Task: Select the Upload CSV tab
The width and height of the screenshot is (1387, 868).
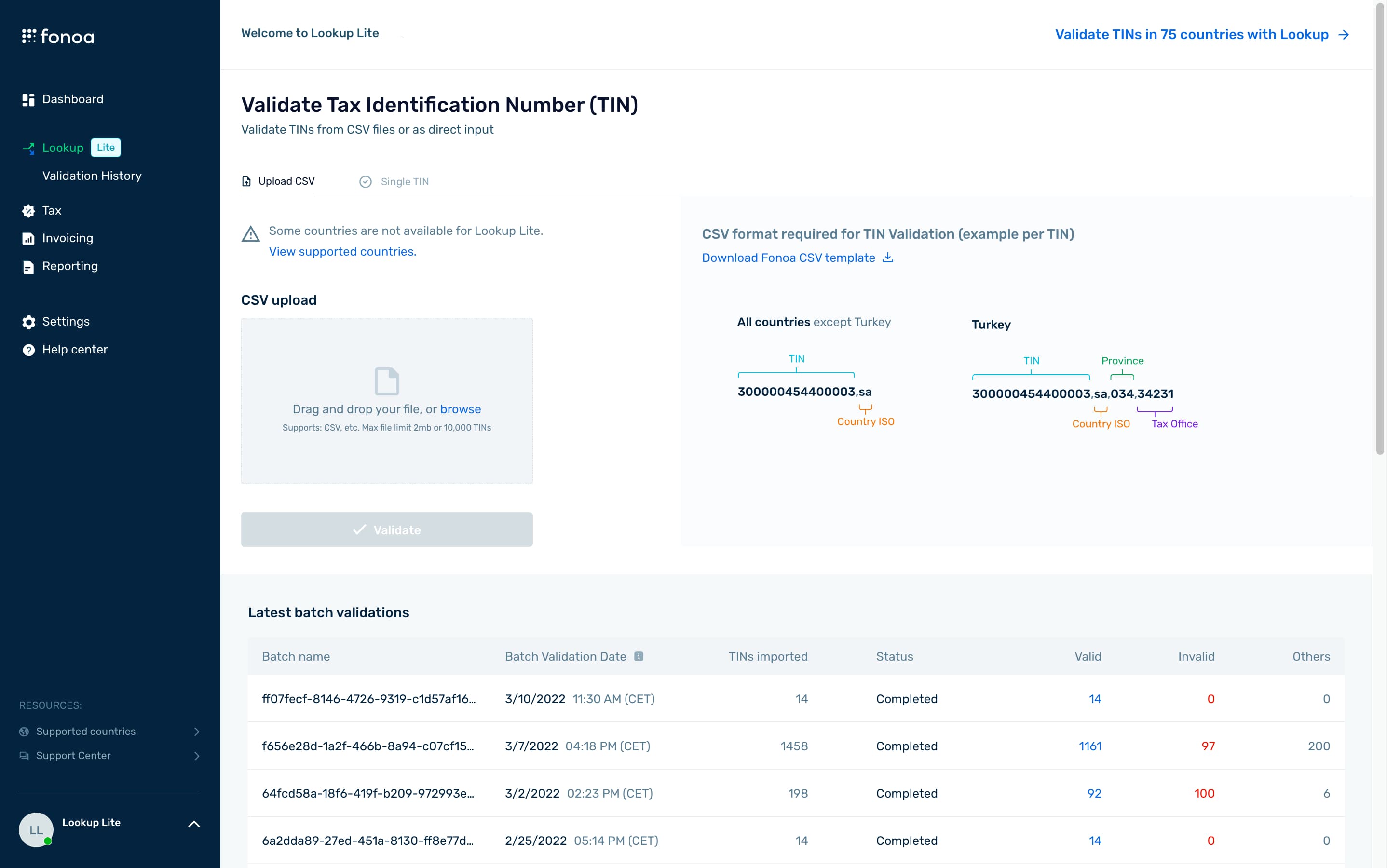Action: (x=278, y=181)
